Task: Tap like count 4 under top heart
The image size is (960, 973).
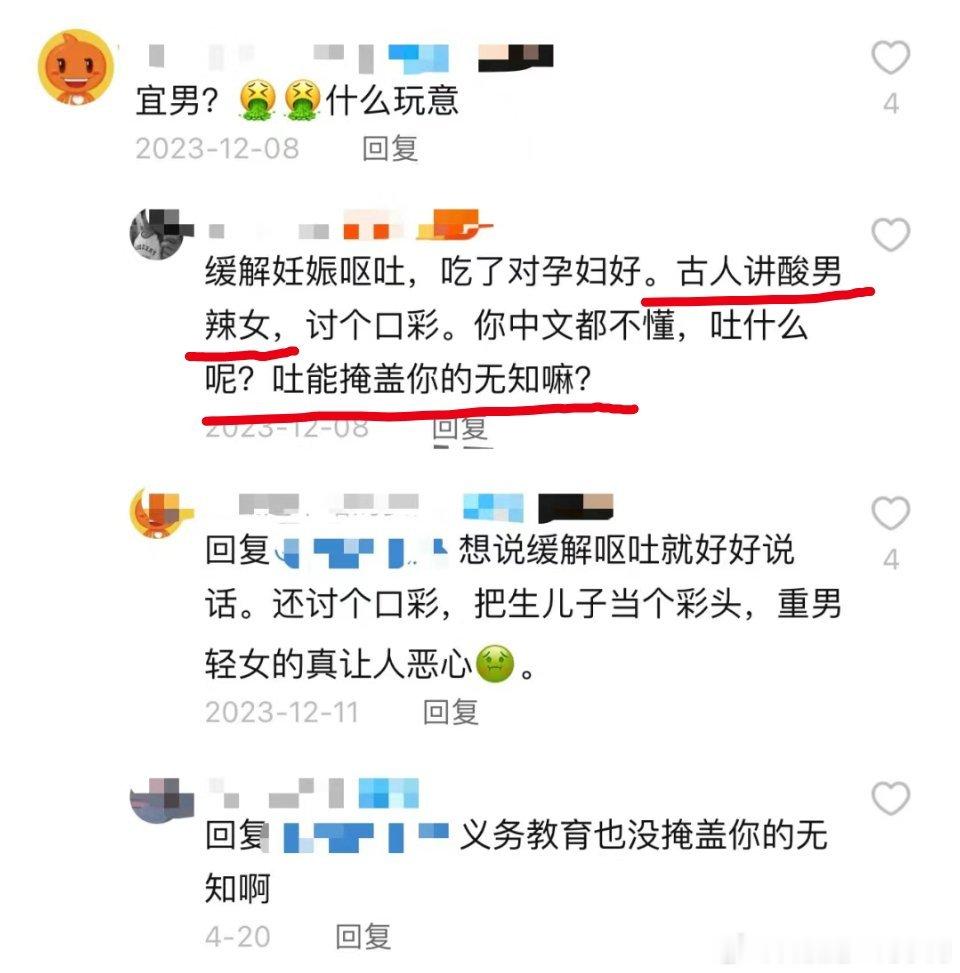Action: pyautogui.click(x=891, y=104)
